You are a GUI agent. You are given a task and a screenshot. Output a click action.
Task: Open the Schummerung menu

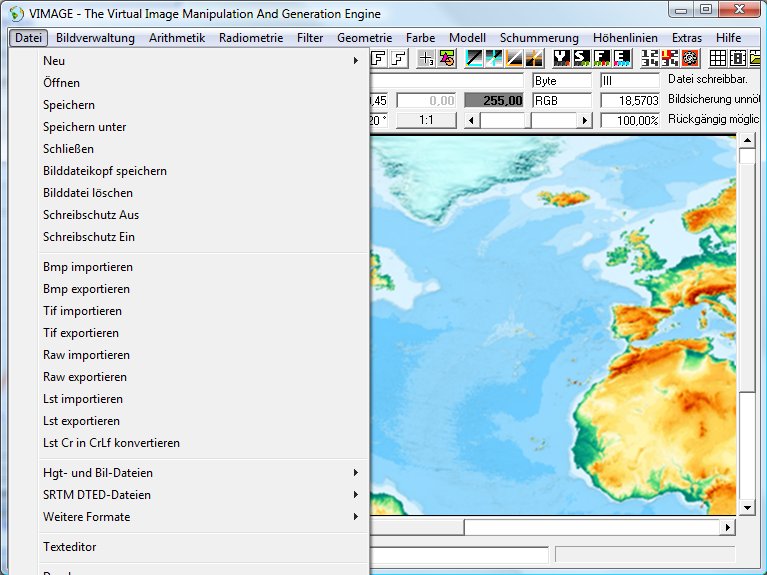click(539, 38)
